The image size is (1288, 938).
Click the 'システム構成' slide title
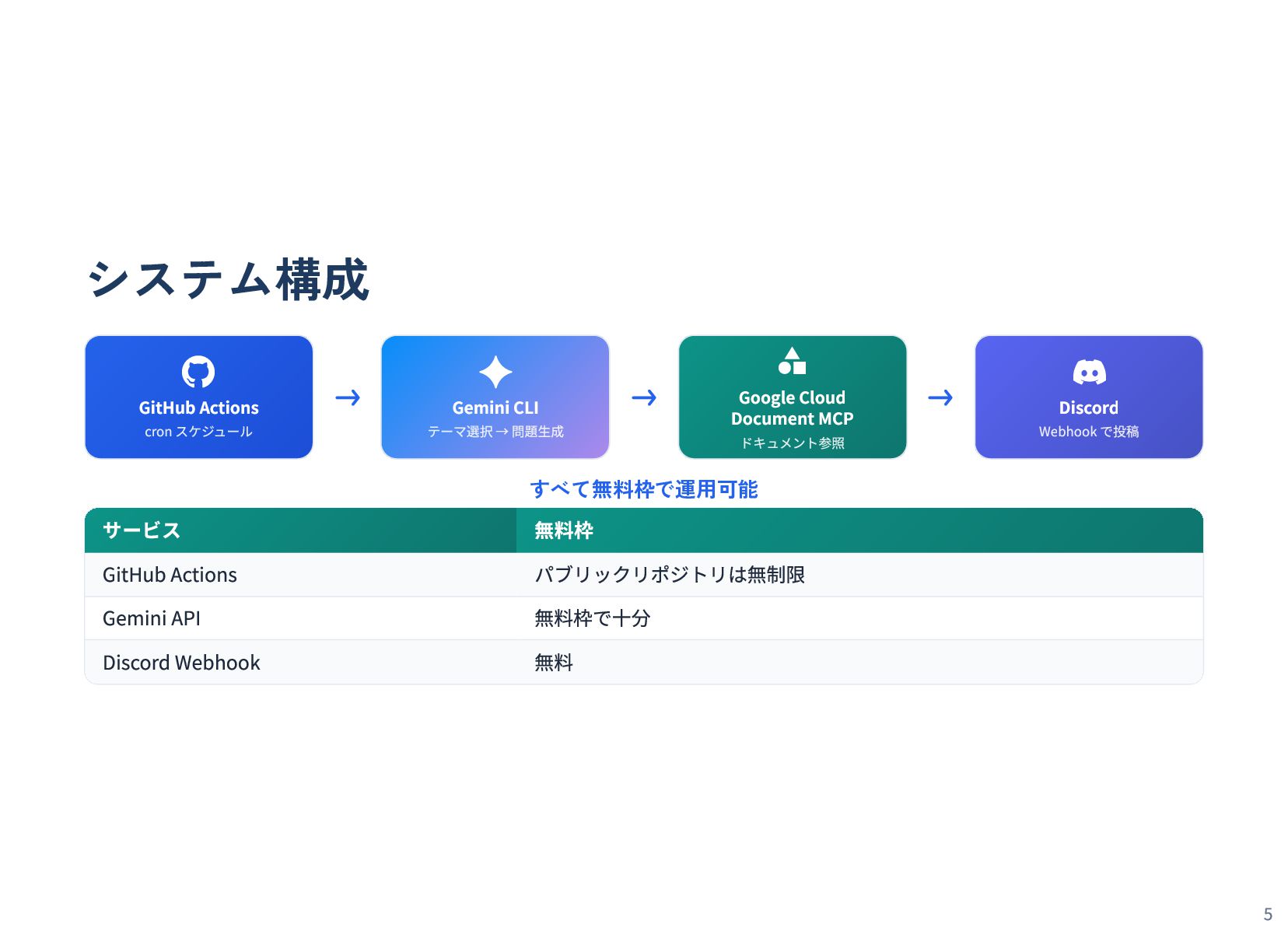(x=228, y=280)
